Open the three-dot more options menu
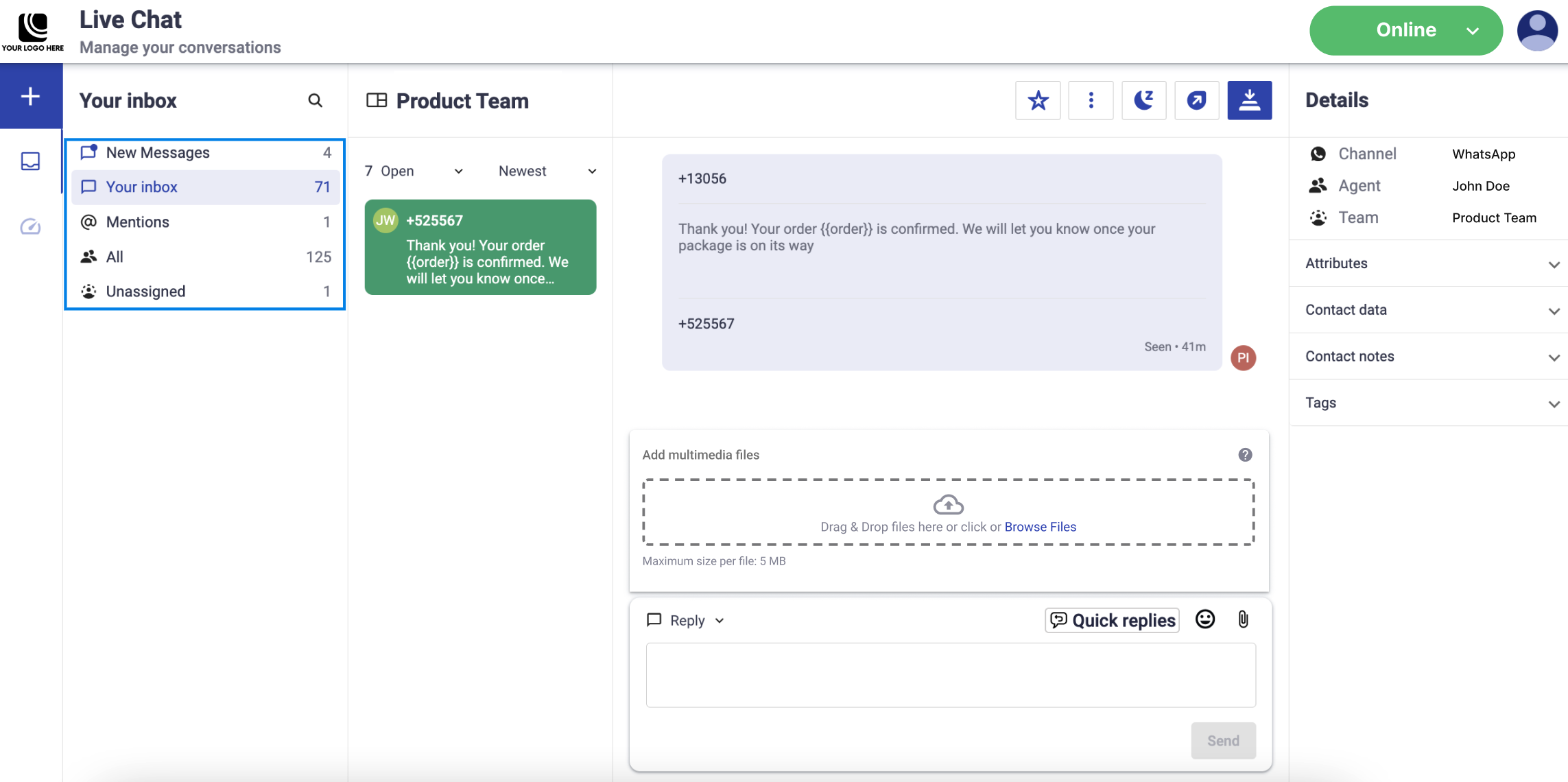1568x782 pixels. point(1091,101)
